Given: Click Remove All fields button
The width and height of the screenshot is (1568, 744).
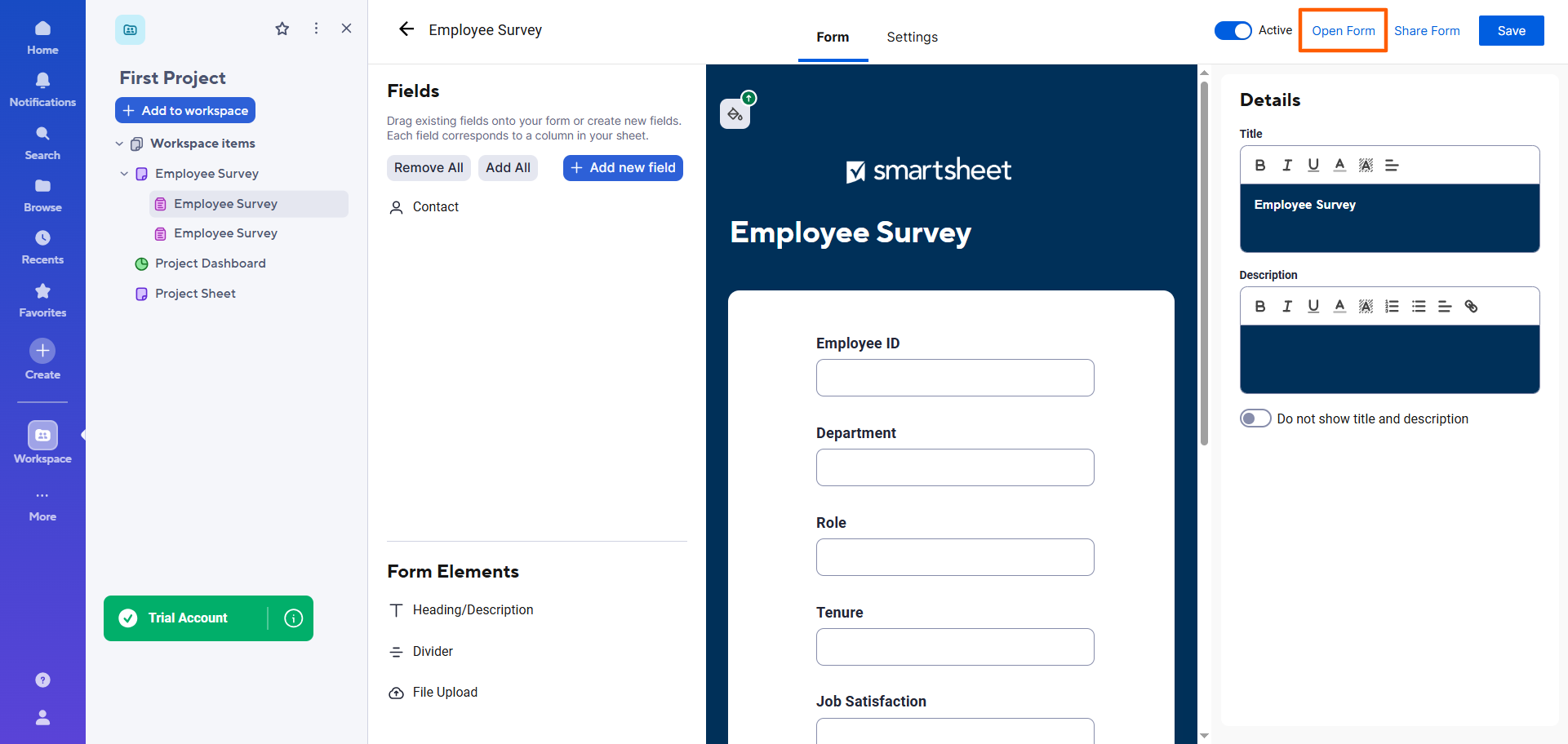Looking at the screenshot, I should click(429, 167).
